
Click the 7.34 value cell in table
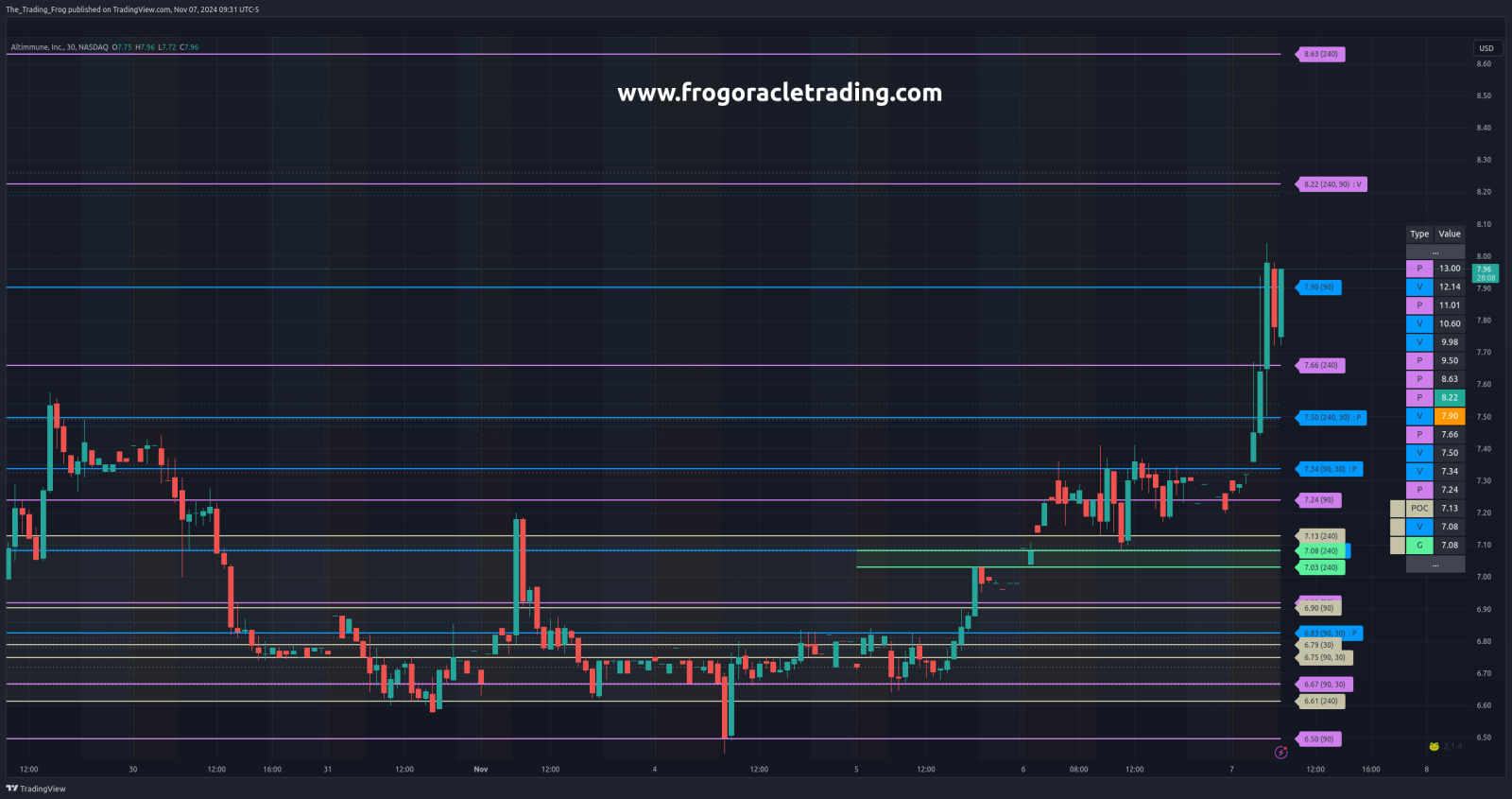[x=1450, y=471]
